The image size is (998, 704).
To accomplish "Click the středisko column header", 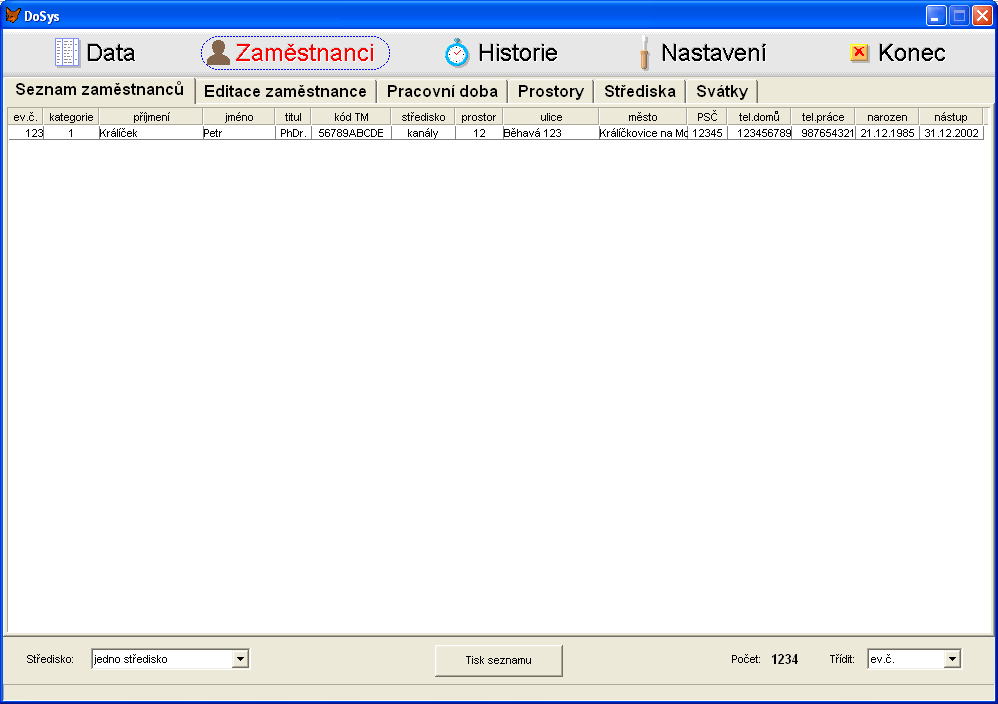I will 423,117.
